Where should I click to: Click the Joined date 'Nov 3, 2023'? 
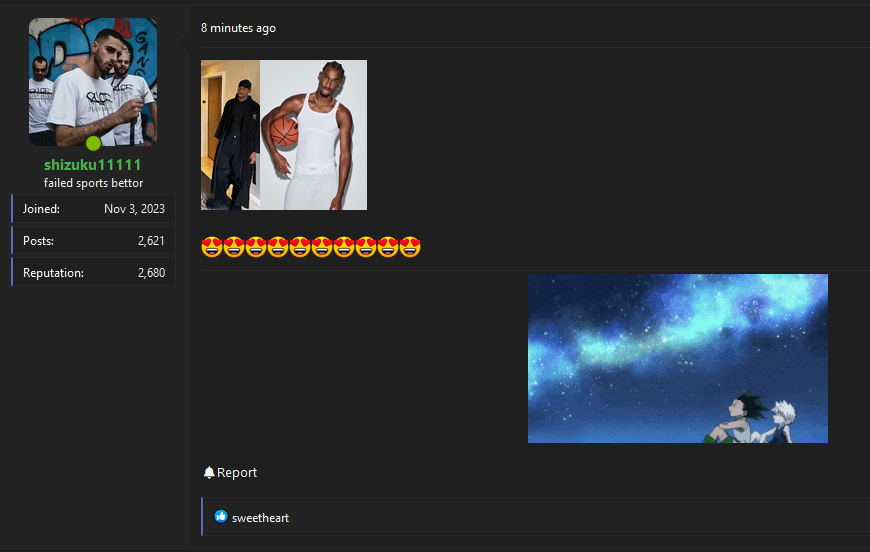134,209
